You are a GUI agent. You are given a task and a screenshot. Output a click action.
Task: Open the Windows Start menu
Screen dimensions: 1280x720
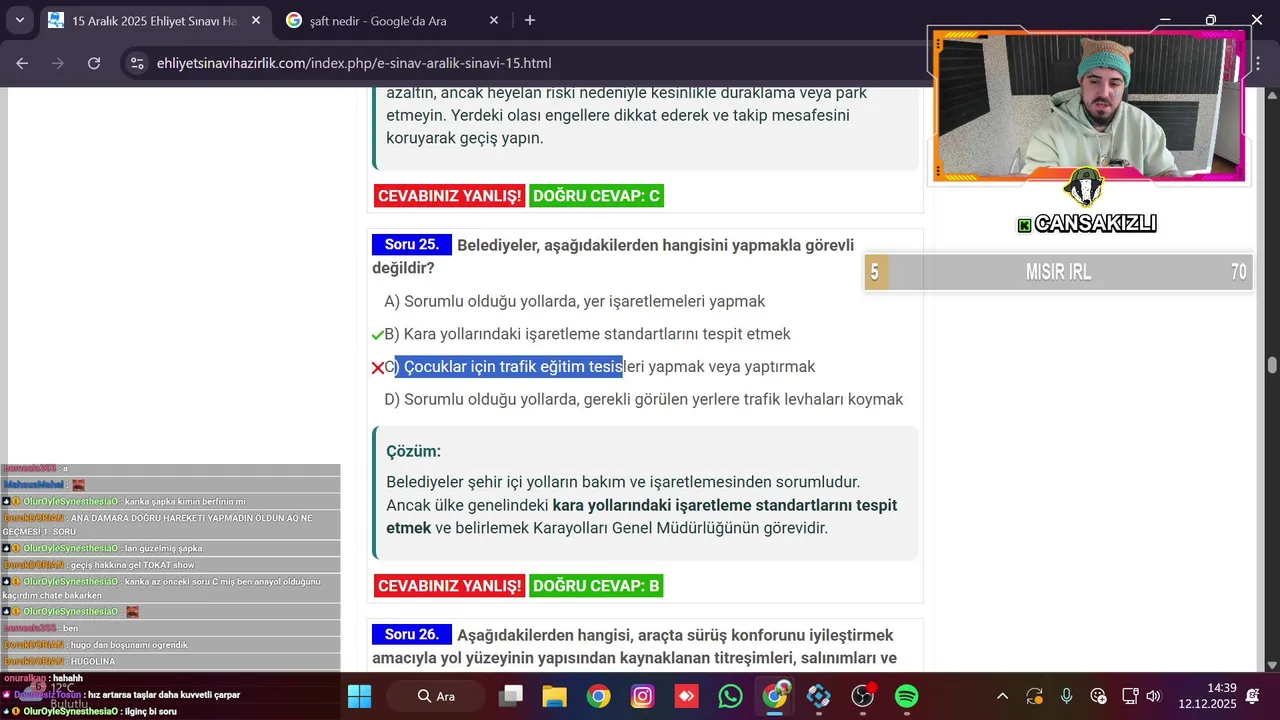(359, 696)
